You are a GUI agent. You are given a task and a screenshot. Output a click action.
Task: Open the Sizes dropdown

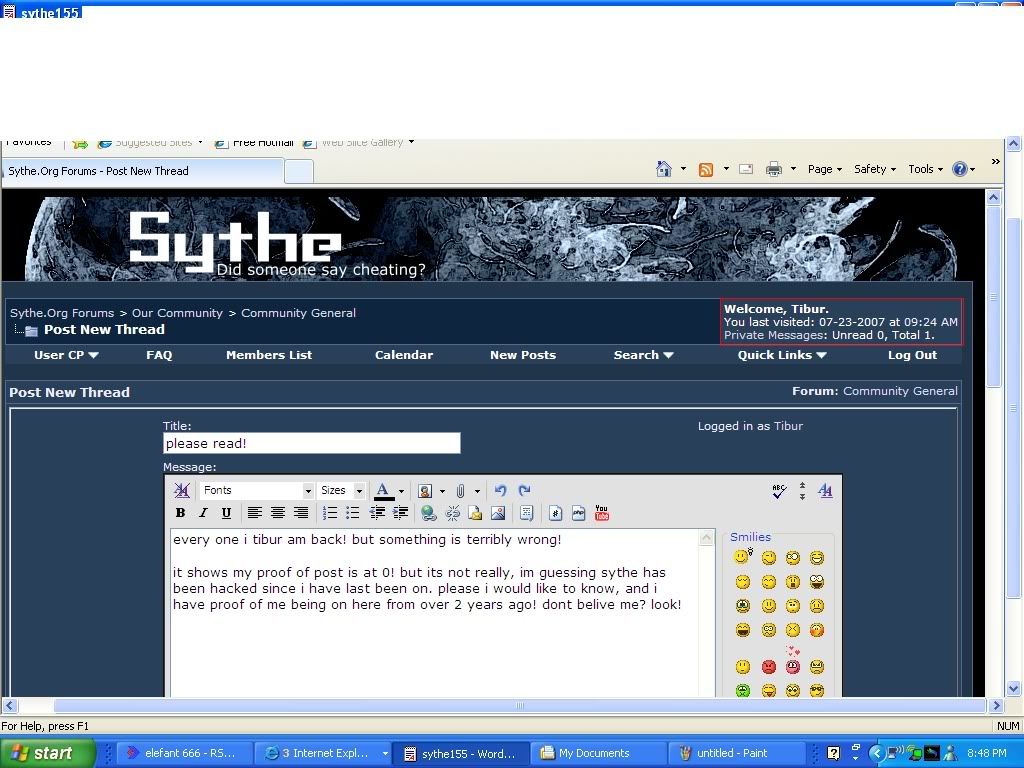(x=340, y=490)
